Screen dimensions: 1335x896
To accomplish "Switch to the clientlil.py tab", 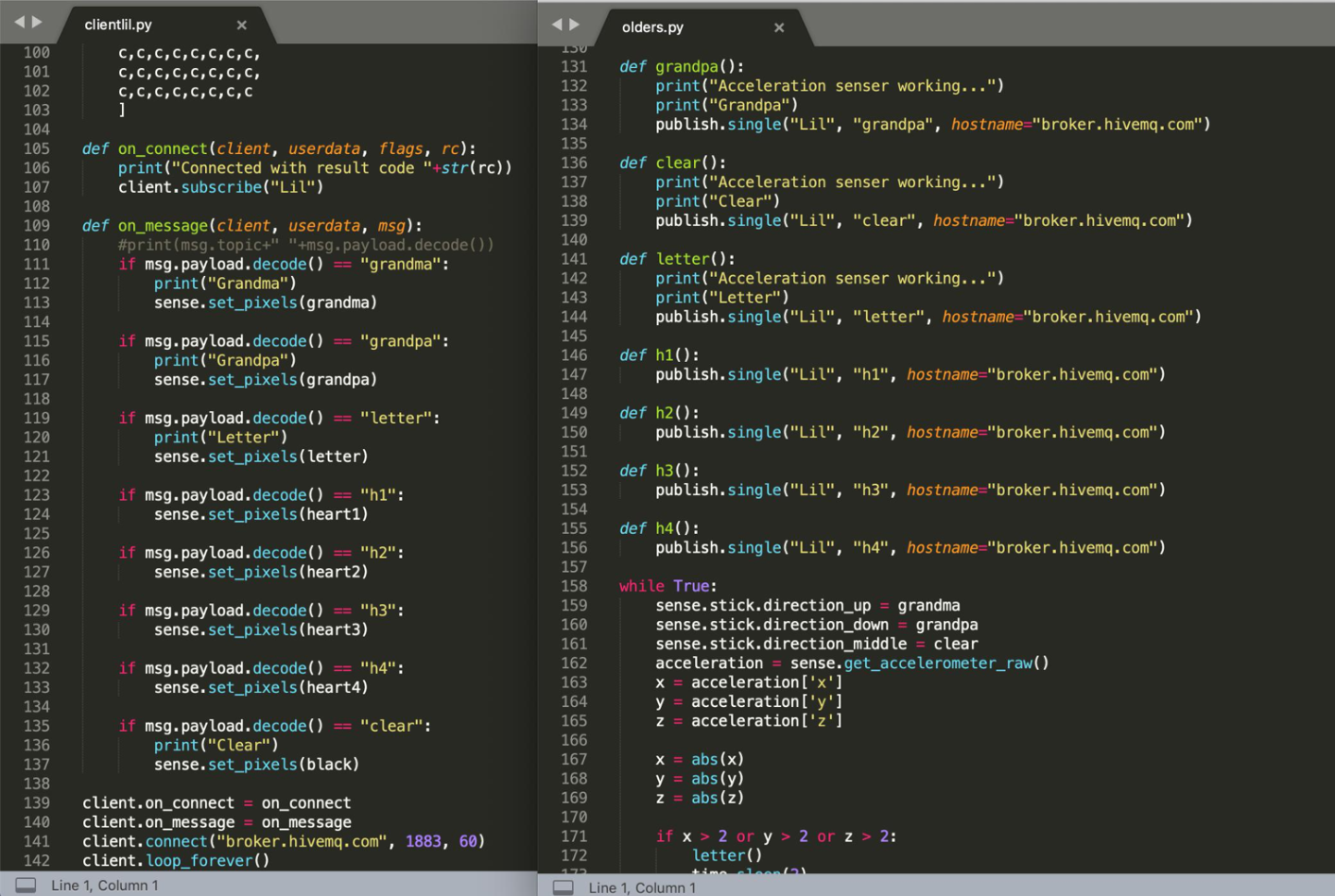I will point(118,25).
